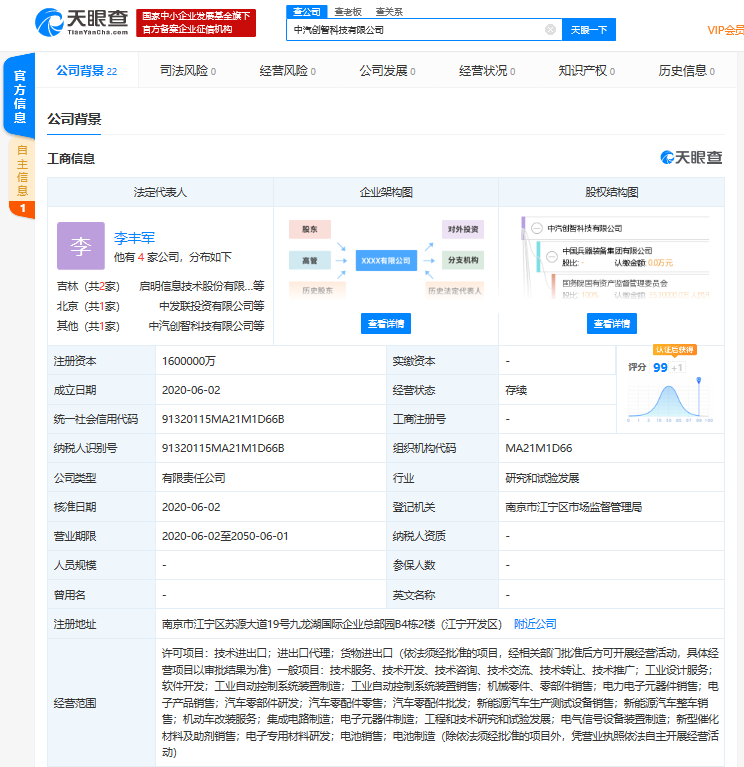Click the 认证后获得 badge
744x767 pixels.
click(675, 350)
